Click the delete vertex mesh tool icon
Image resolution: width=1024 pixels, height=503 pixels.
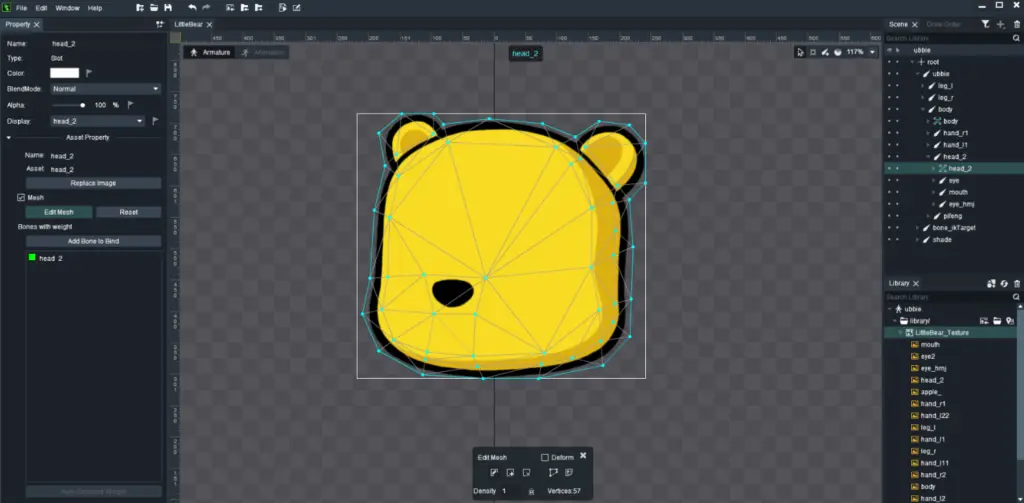tap(526, 472)
